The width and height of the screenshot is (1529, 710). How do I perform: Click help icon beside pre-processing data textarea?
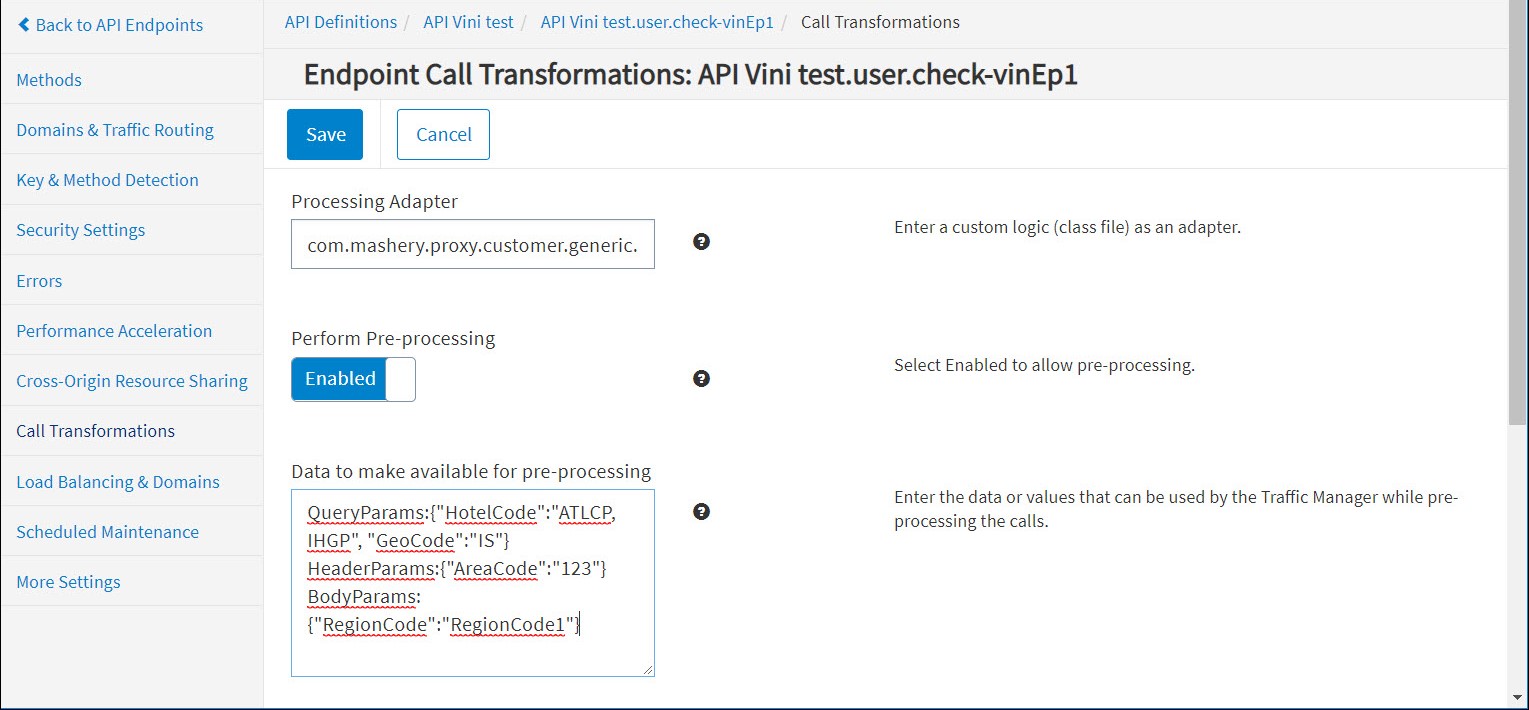tap(701, 512)
